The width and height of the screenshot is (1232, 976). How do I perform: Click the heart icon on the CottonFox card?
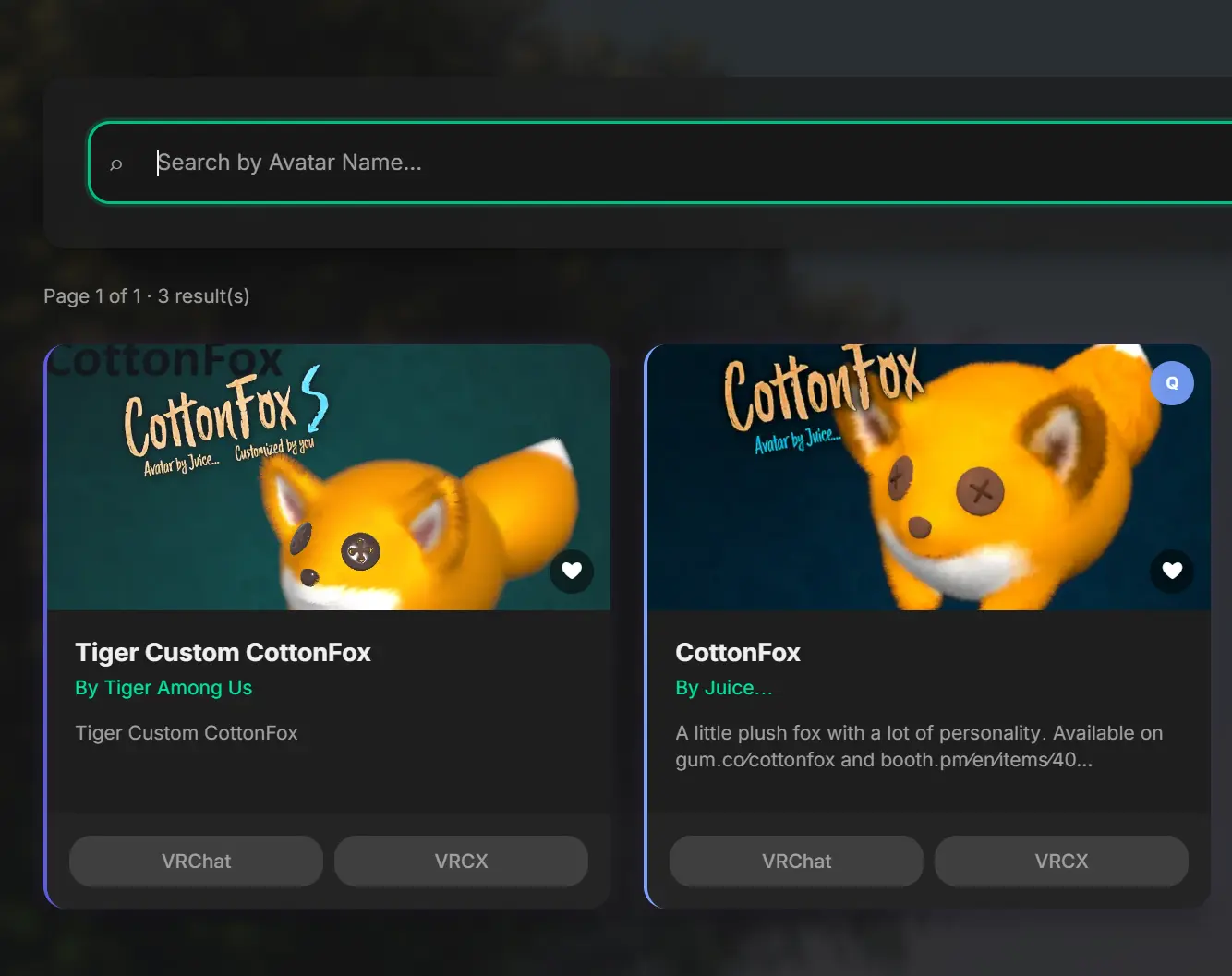(x=1172, y=572)
